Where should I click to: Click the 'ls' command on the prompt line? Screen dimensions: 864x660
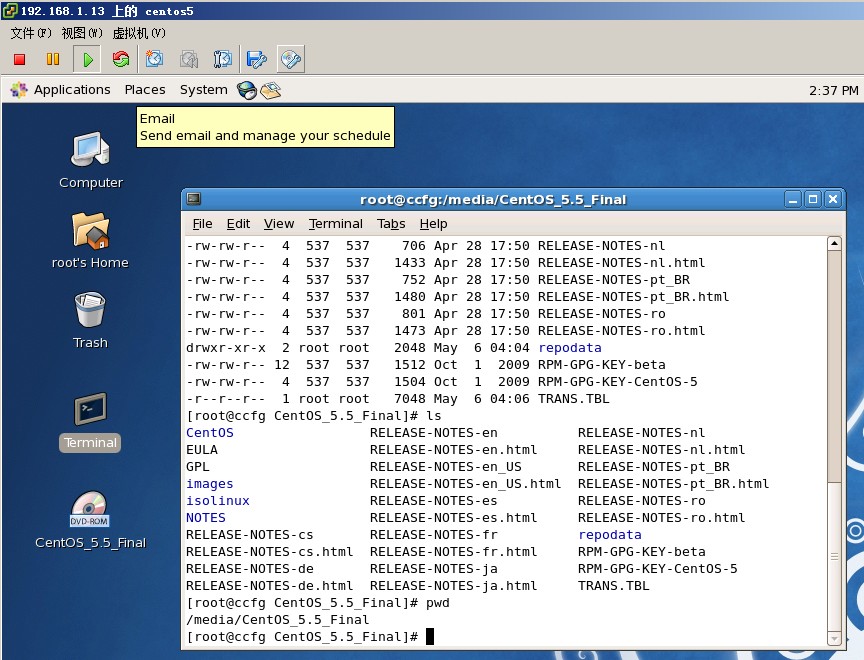434,416
